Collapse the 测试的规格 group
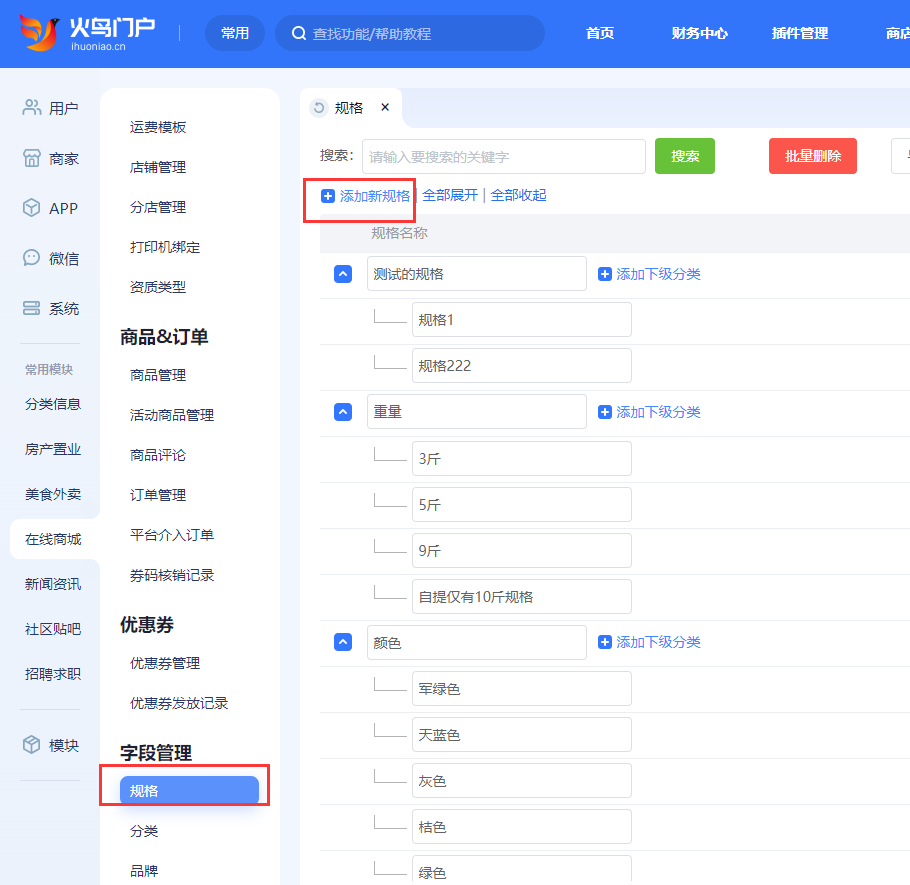Screen dimensions: 910x885 point(343,274)
